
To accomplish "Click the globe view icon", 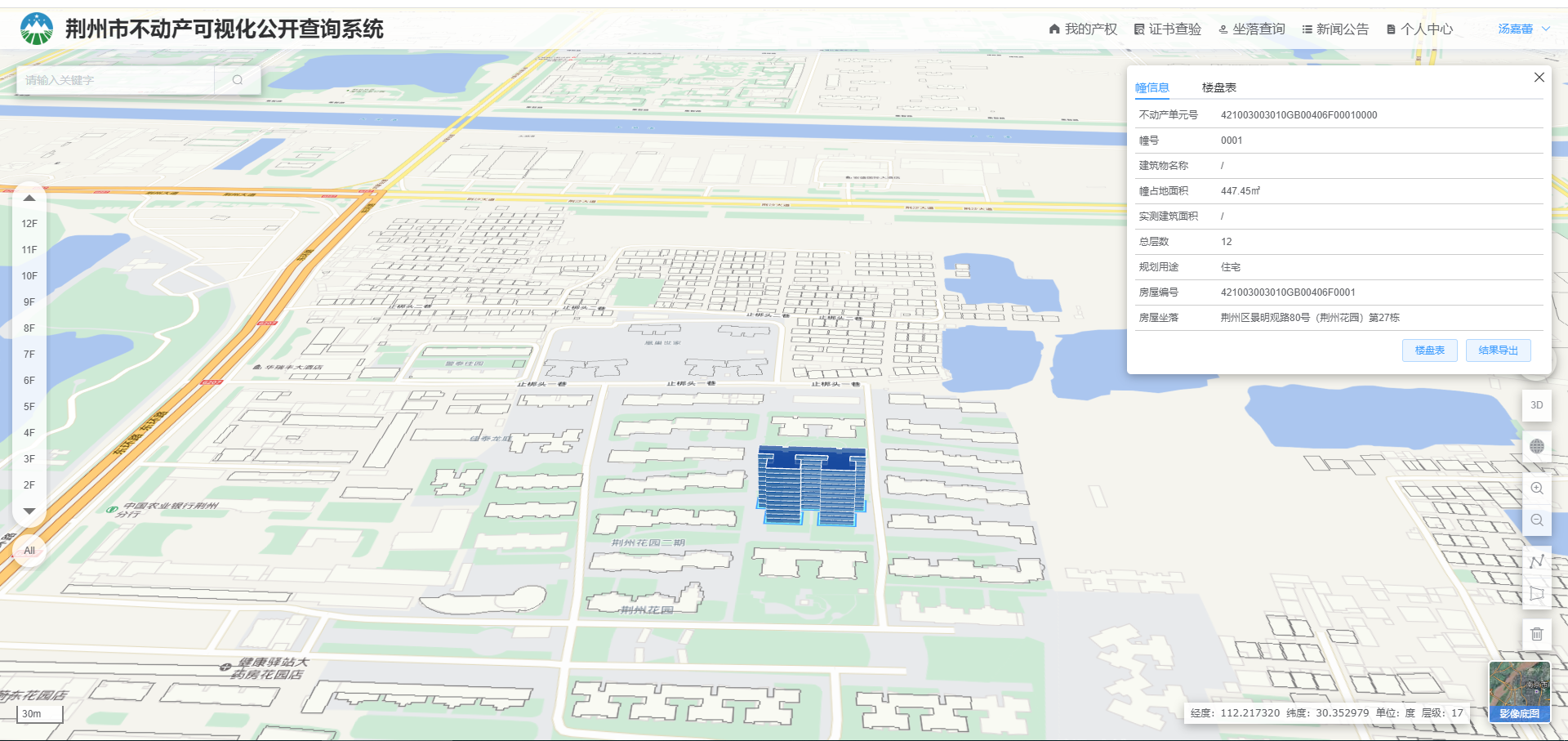I will click(x=1536, y=446).
